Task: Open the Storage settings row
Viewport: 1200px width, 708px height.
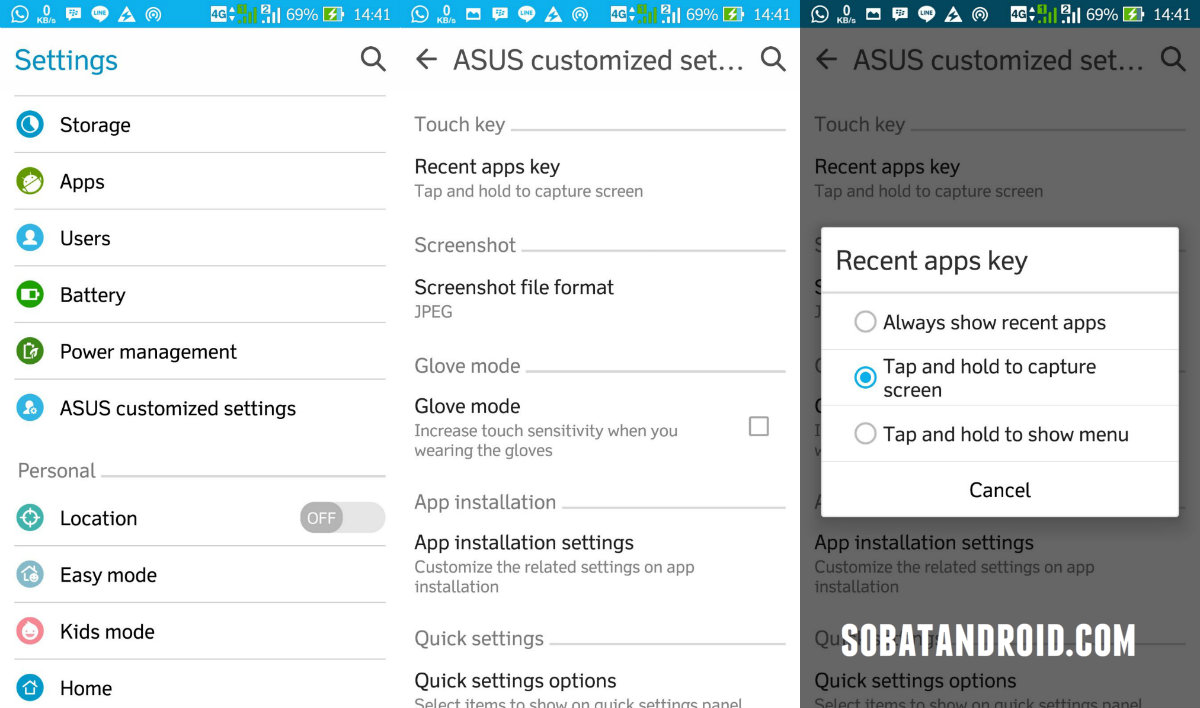Action: point(200,125)
